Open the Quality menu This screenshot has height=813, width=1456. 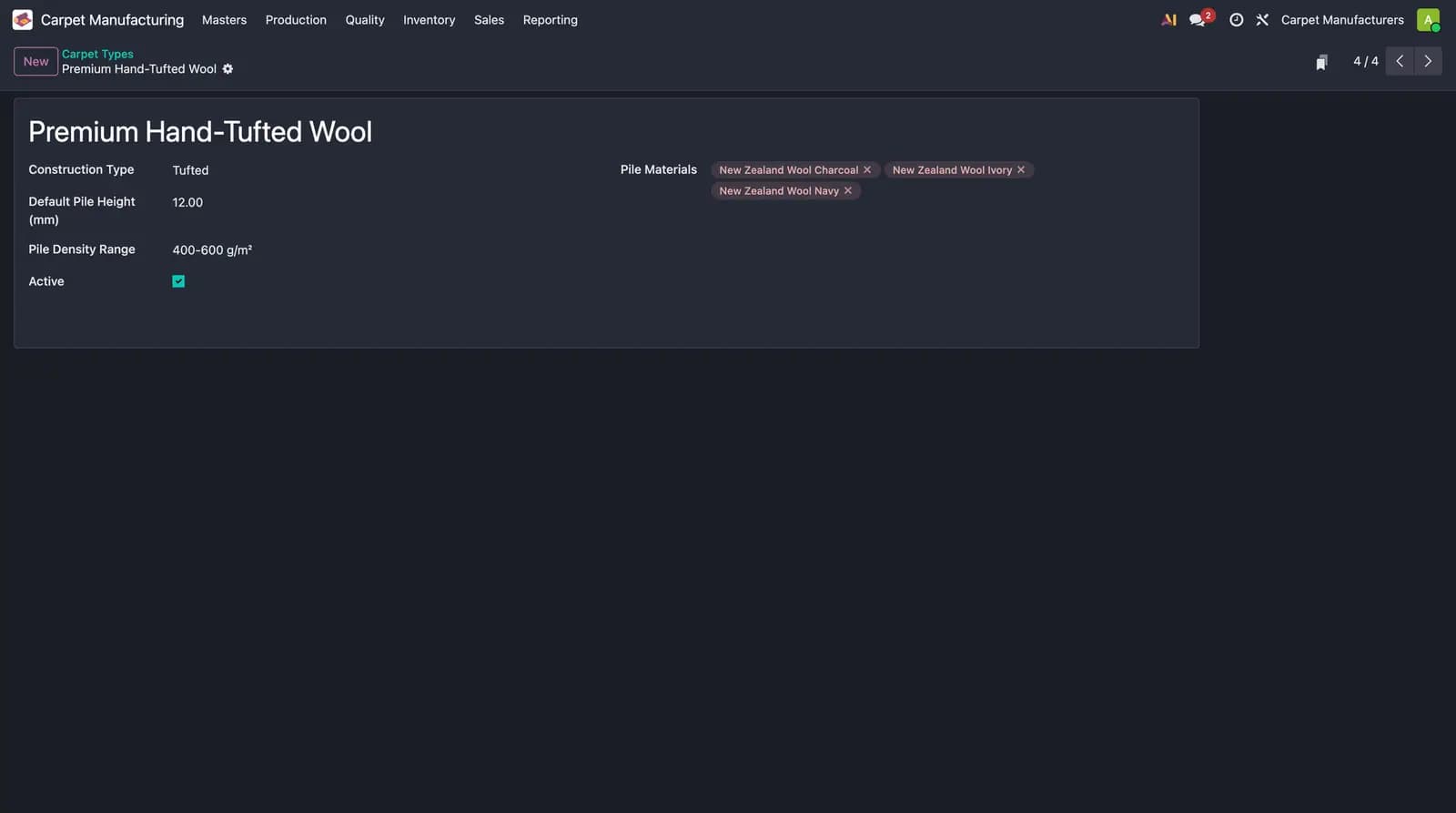365,20
